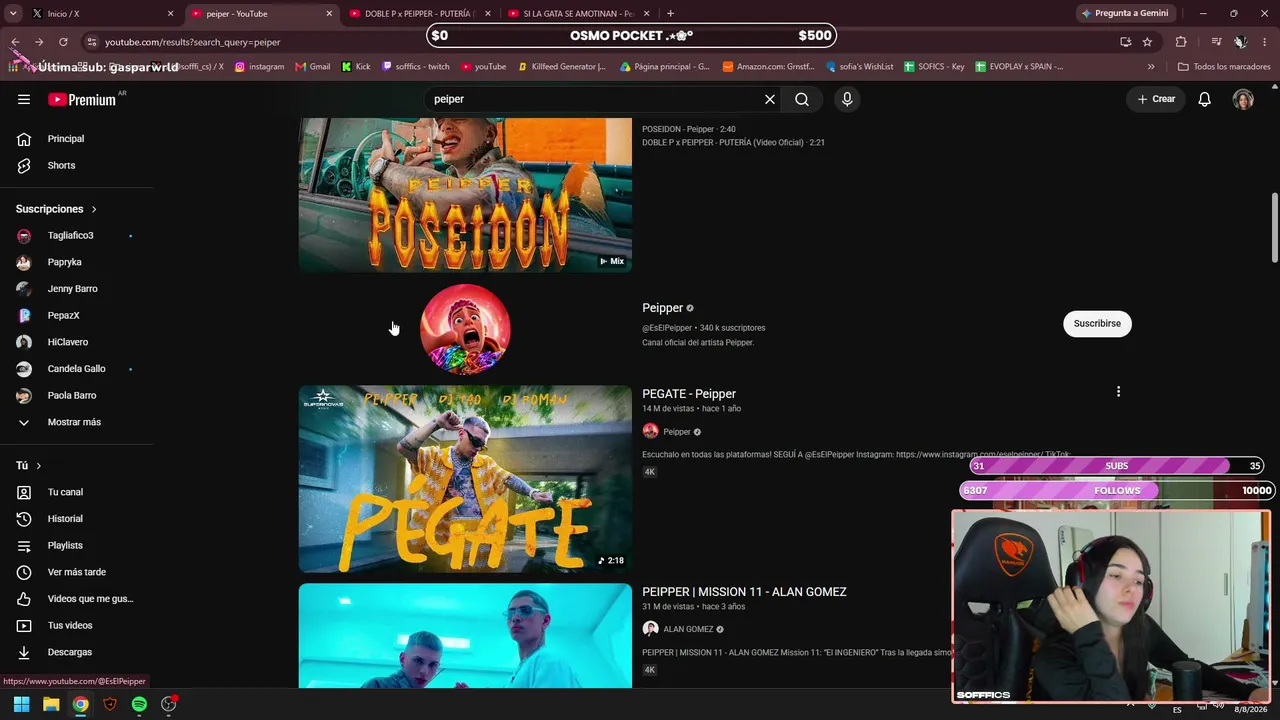Open the YouTube guide hamburger menu

24,99
